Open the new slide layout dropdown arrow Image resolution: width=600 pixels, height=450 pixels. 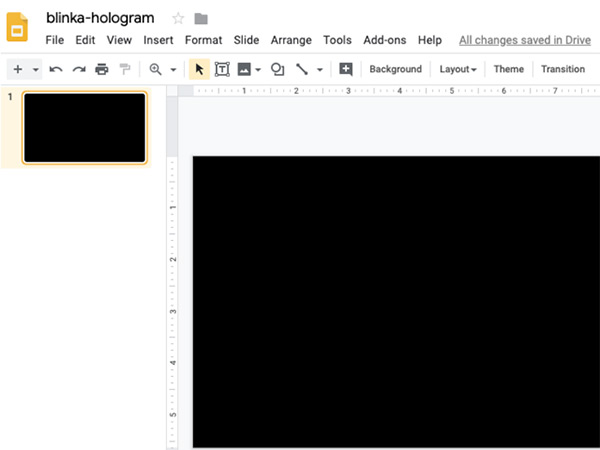click(x=36, y=70)
